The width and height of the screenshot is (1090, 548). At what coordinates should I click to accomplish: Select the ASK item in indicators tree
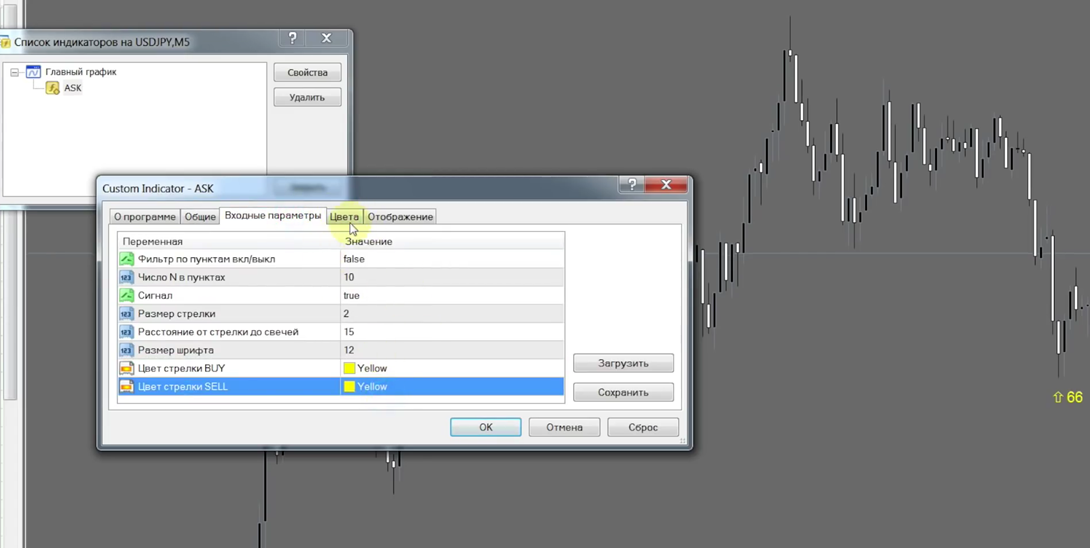click(72, 88)
